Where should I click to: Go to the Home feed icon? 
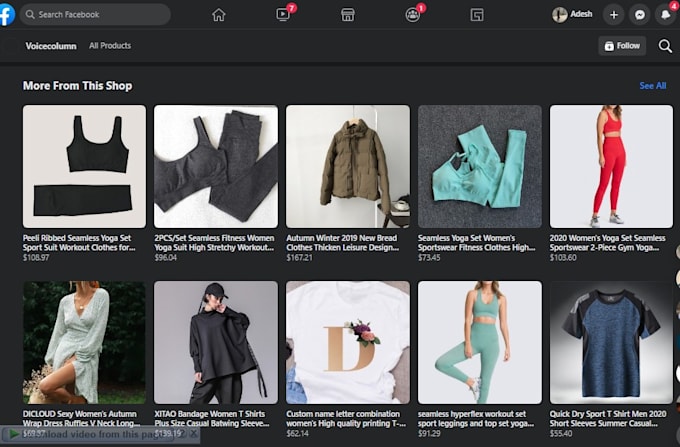click(219, 15)
